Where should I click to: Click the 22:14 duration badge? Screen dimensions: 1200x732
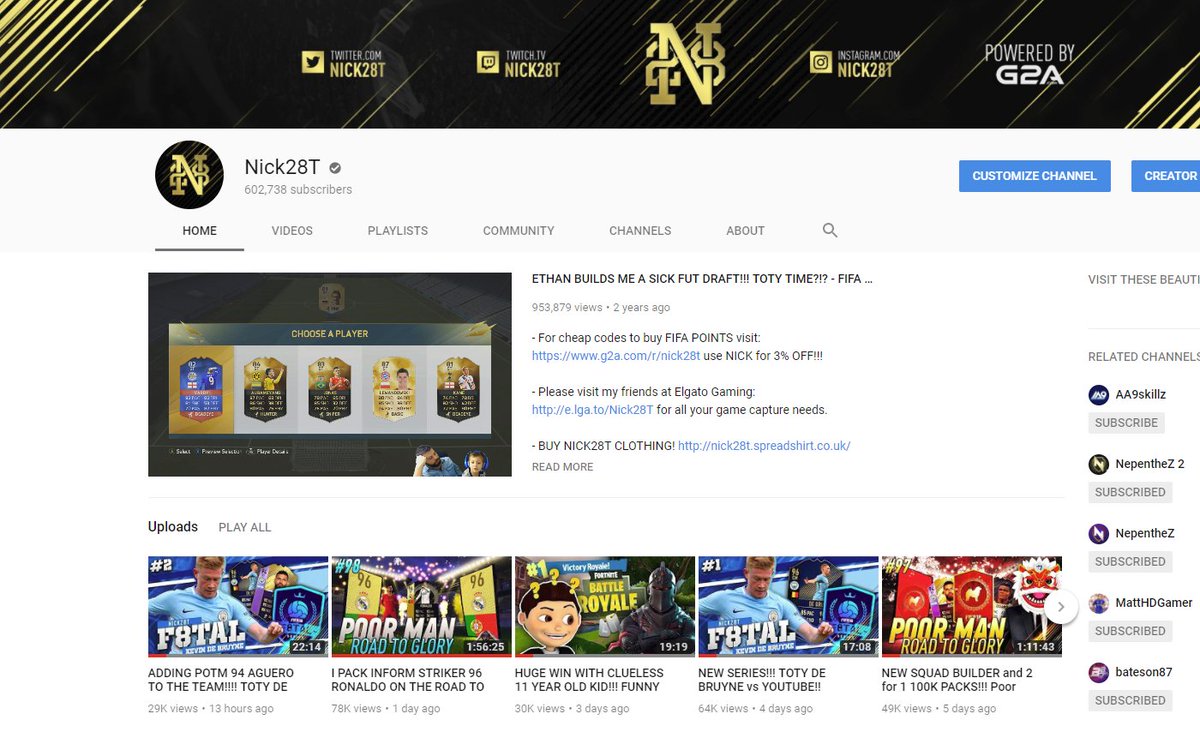pyautogui.click(x=306, y=647)
